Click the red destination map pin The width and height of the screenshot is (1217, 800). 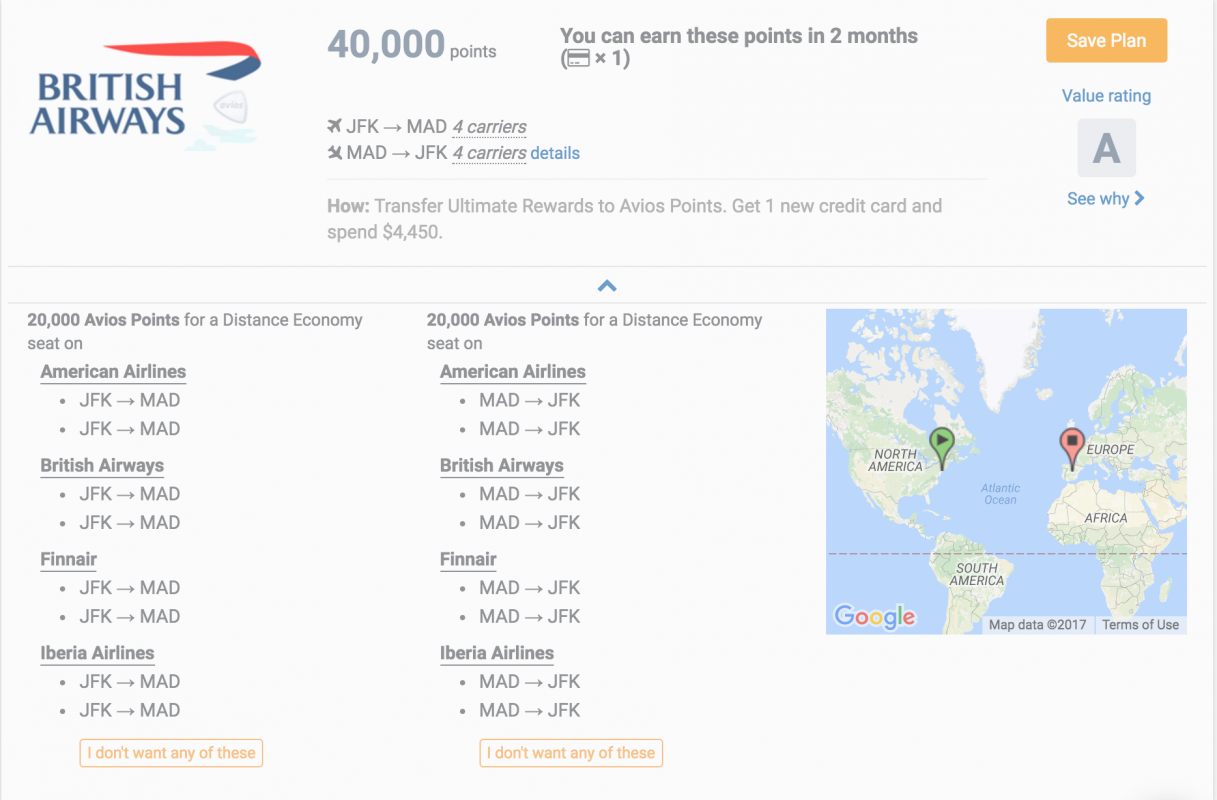[x=1072, y=447]
